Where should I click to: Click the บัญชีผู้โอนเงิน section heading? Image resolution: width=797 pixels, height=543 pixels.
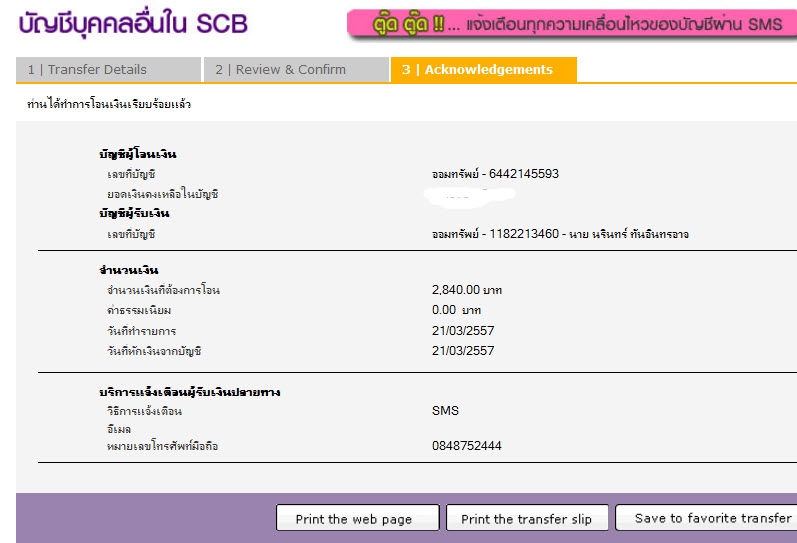coord(138,154)
